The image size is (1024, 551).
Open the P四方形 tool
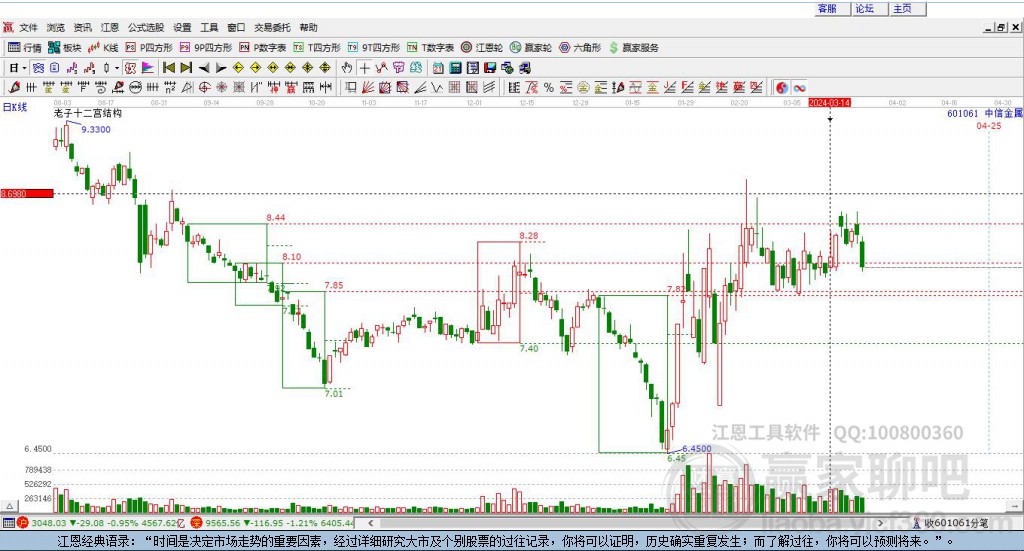pyautogui.click(x=149, y=48)
